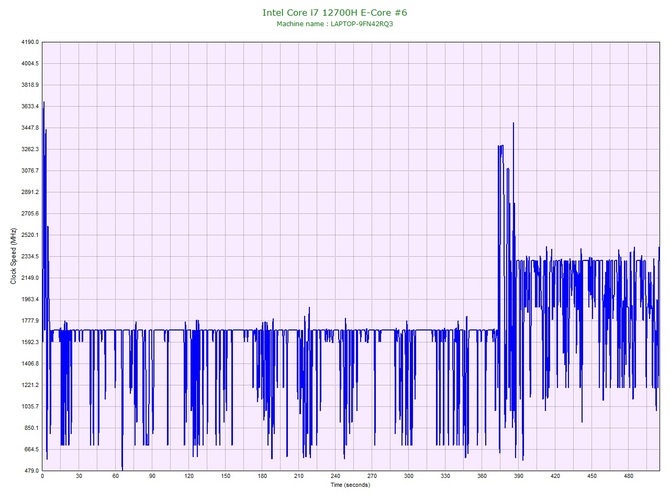Click the 850.1 y-axis value
The image size is (670, 502).
31,428
